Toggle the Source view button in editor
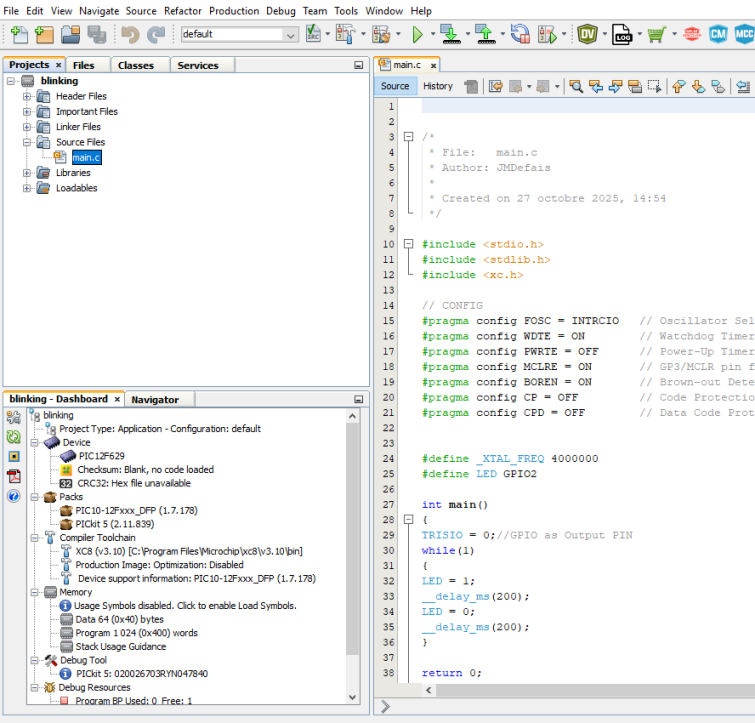 click(395, 86)
